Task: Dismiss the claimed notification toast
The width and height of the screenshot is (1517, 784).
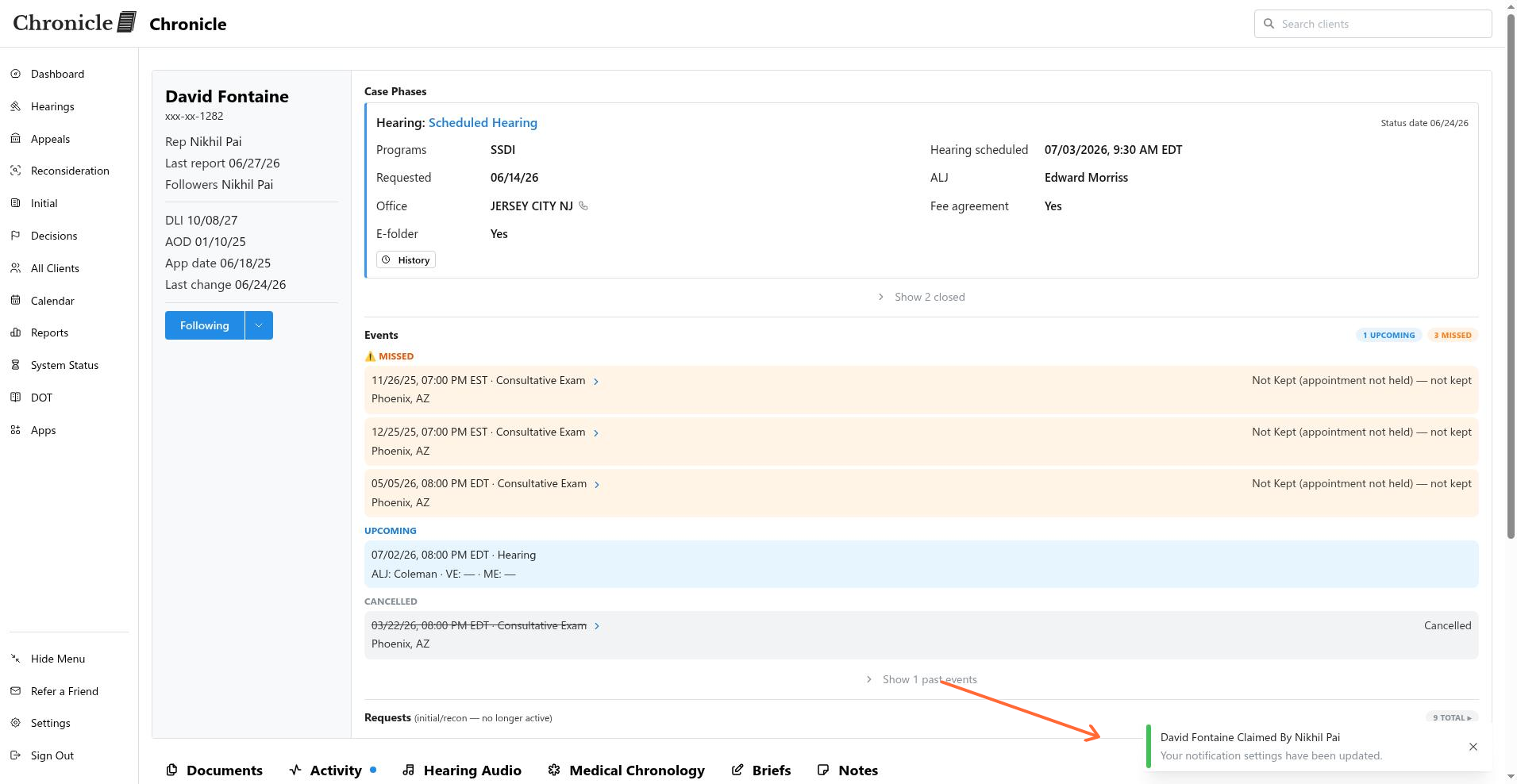Action: pyautogui.click(x=1473, y=747)
